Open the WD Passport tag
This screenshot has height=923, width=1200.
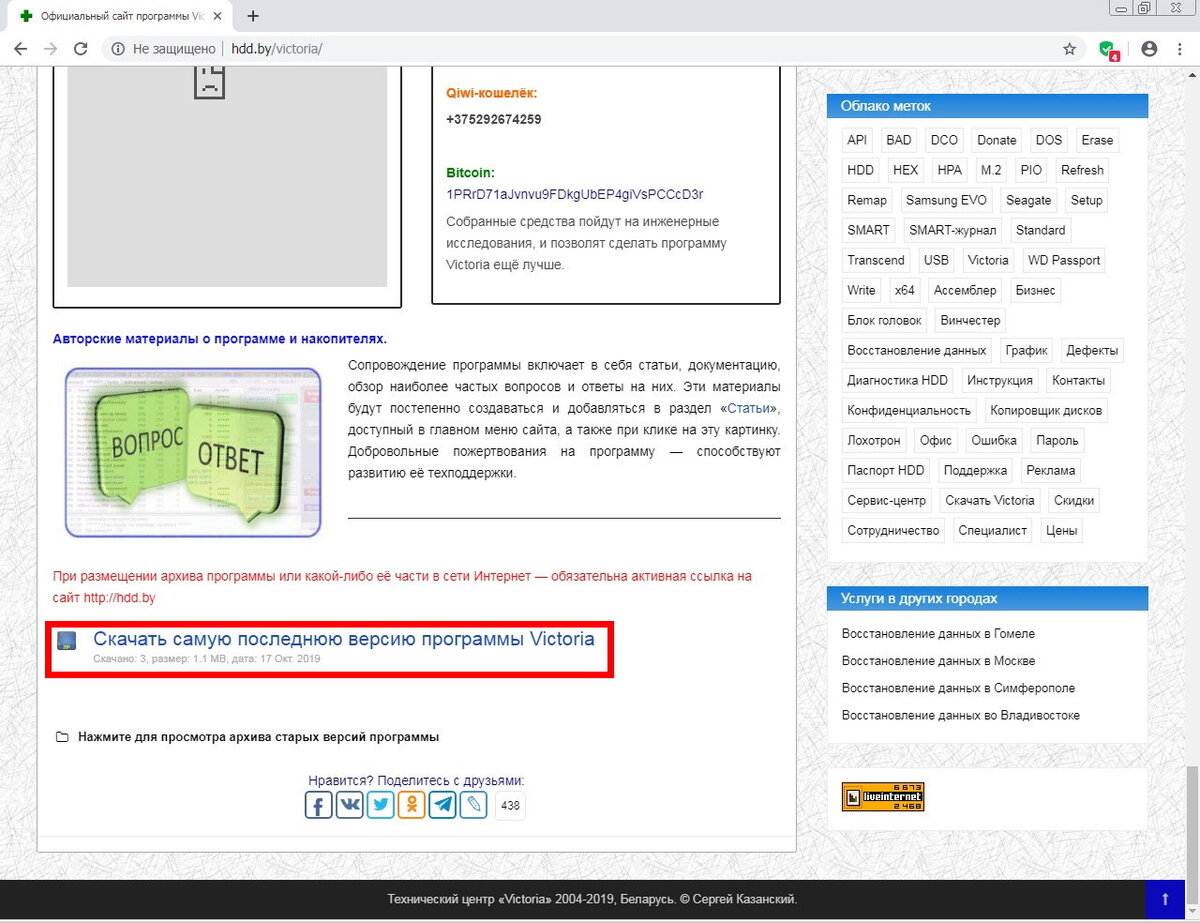click(1064, 260)
